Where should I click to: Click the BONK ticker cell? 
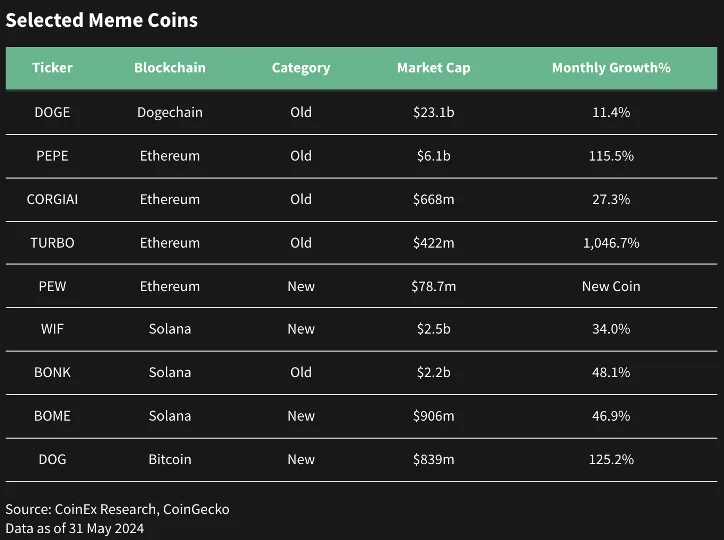tap(52, 372)
